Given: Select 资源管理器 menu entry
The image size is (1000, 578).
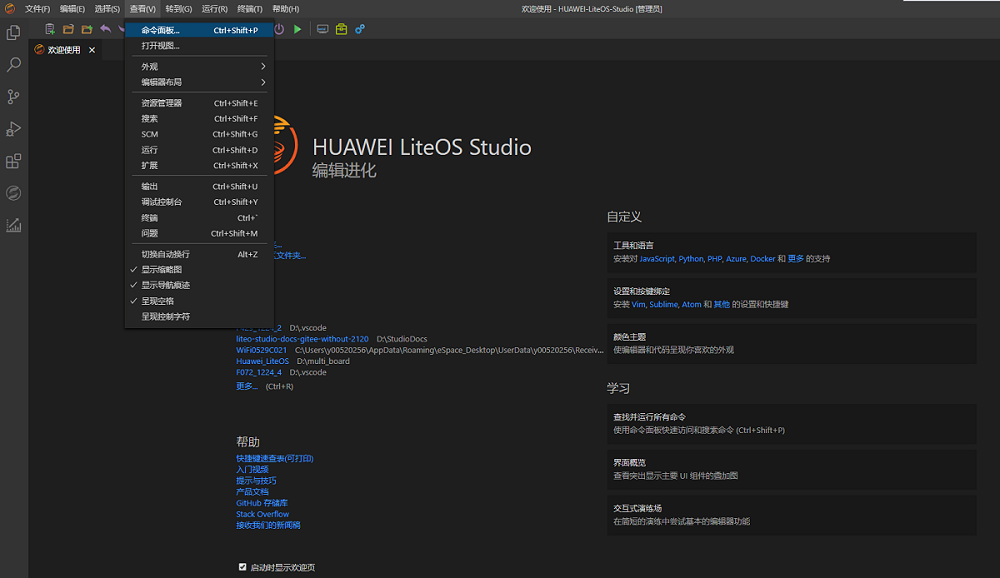Looking at the screenshot, I should click(199, 103).
